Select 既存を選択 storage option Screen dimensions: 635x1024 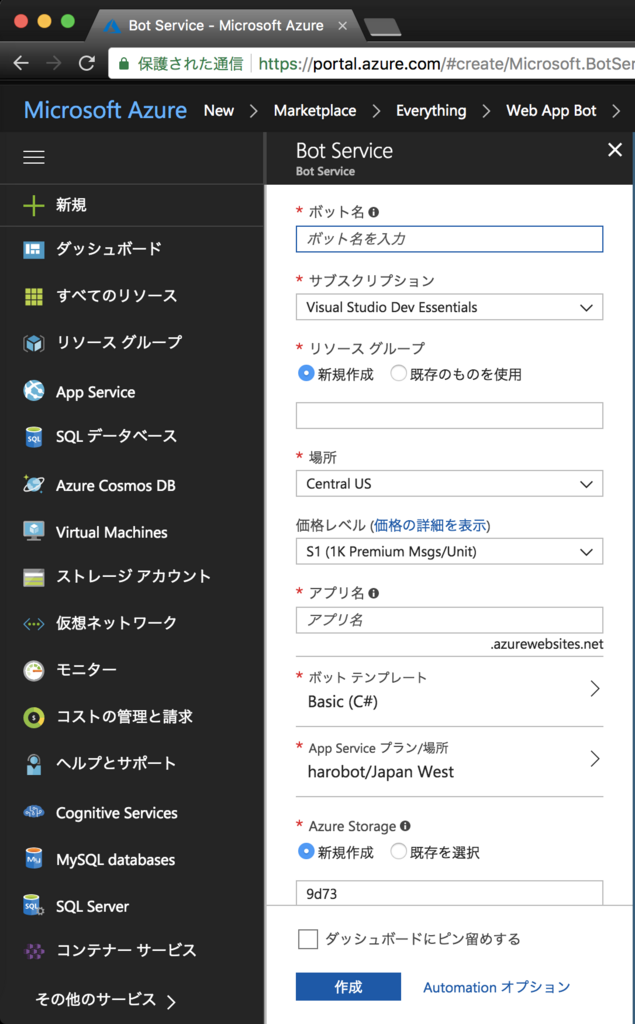tap(399, 851)
